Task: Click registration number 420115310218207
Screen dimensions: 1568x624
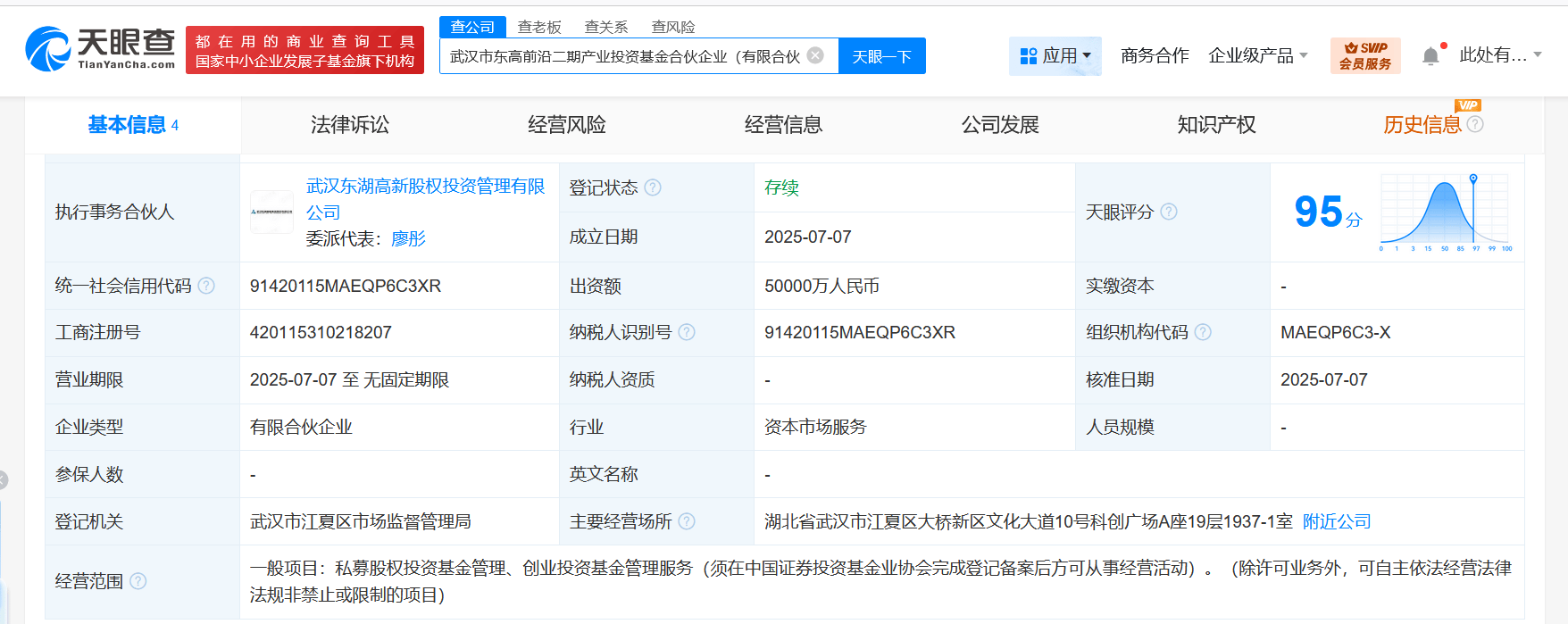Action: [321, 332]
